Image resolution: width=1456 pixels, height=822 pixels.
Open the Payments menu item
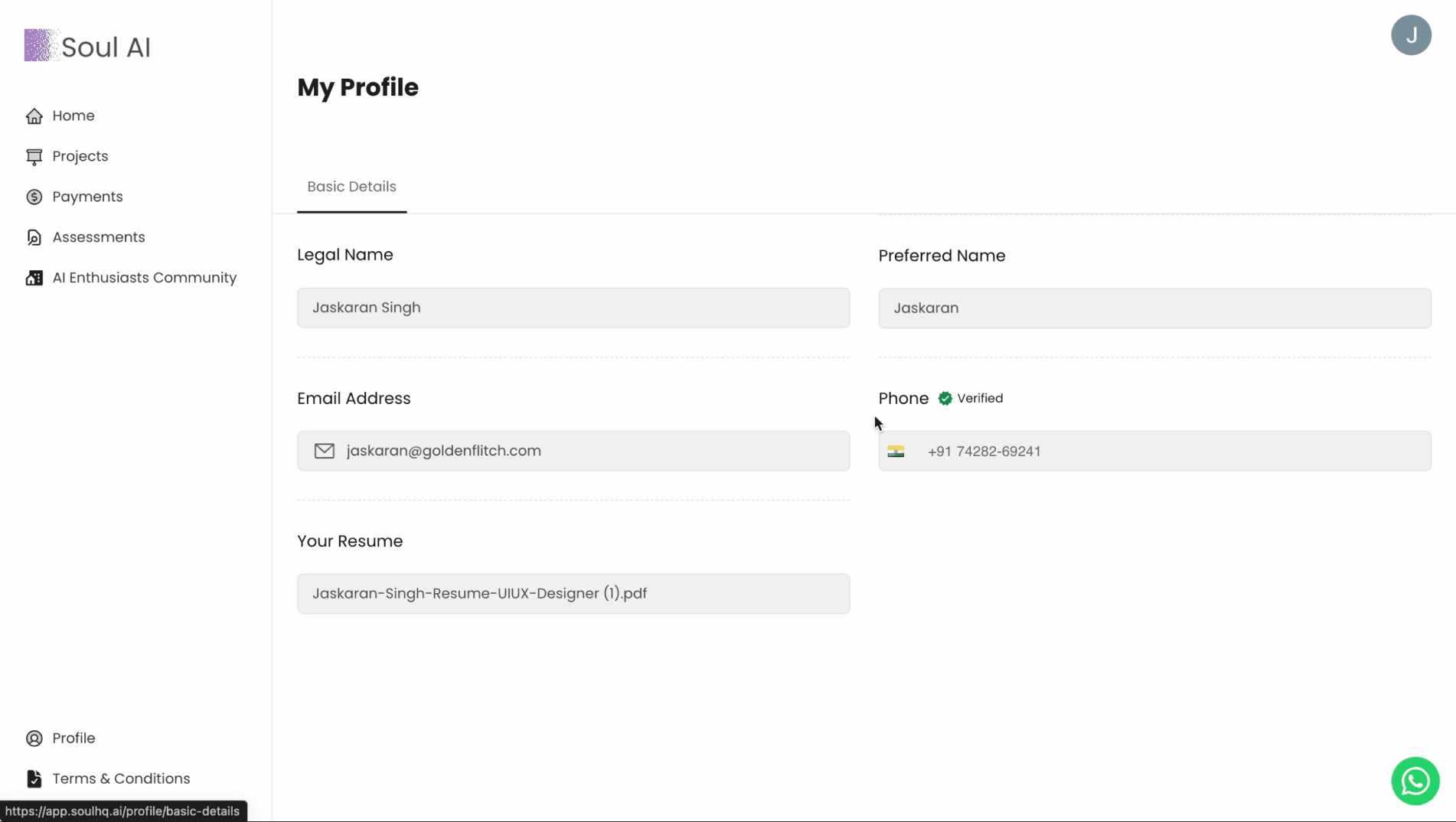pos(87,197)
